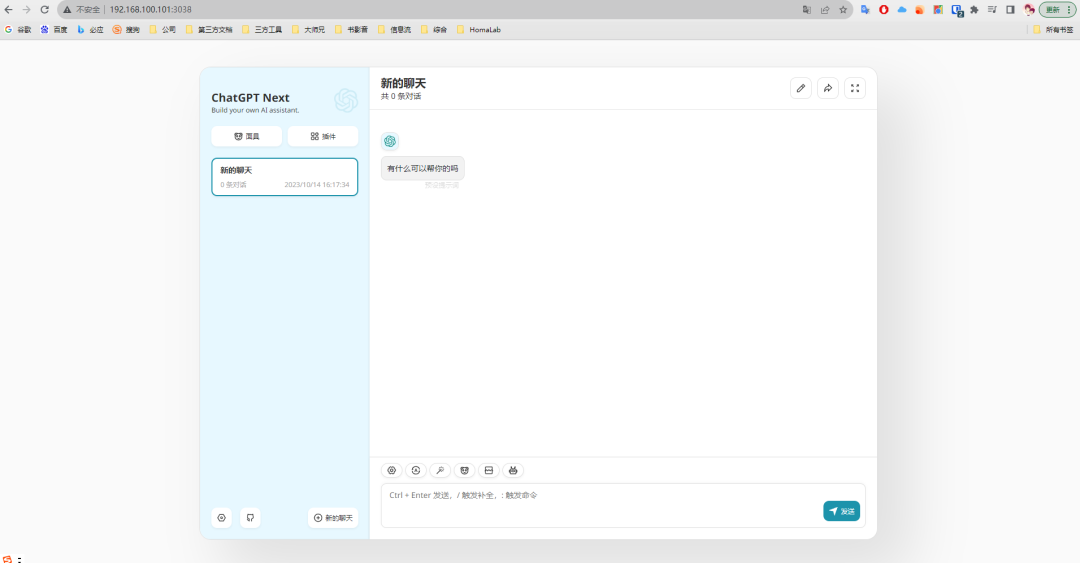The height and width of the screenshot is (563, 1080).
Task: Open the 必应 bookmark
Action: pos(90,30)
